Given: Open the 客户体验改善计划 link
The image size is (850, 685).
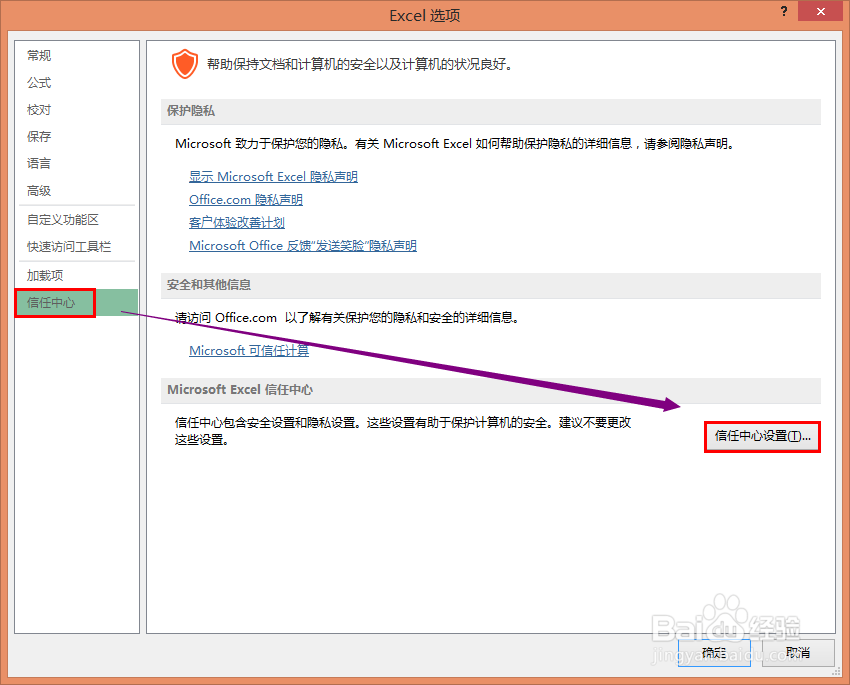Looking at the screenshot, I should [237, 223].
